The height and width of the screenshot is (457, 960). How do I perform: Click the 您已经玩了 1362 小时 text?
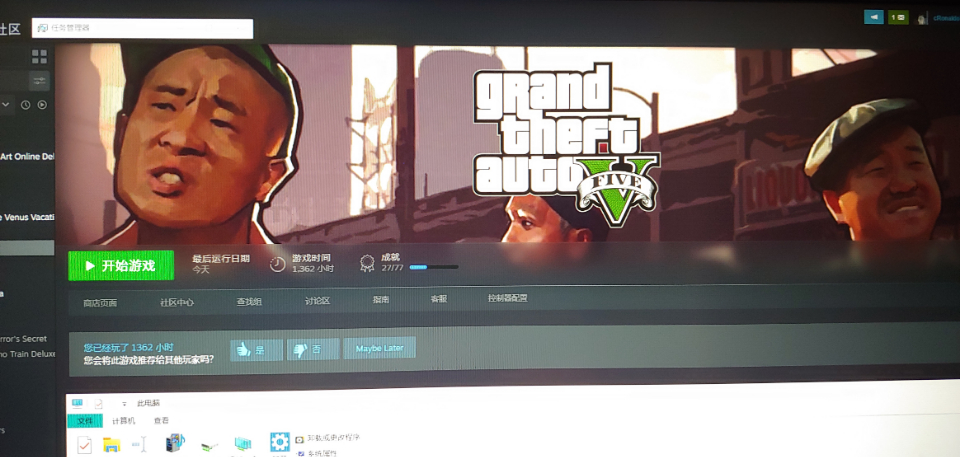click(129, 347)
